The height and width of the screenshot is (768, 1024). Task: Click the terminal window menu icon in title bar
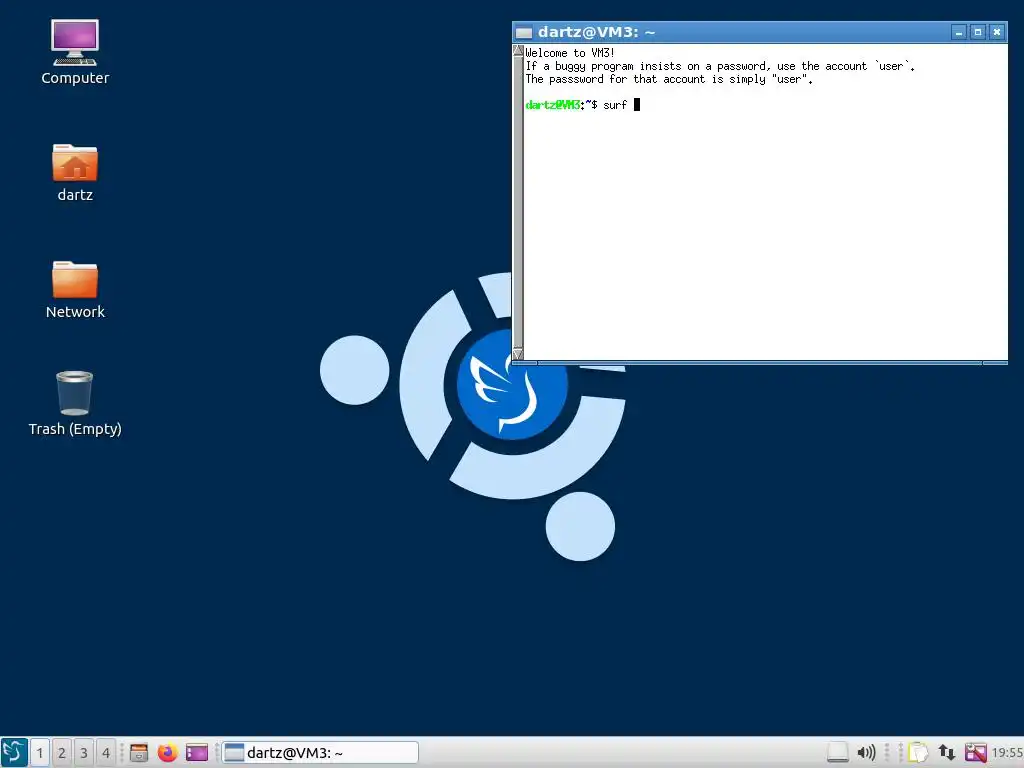(x=524, y=32)
